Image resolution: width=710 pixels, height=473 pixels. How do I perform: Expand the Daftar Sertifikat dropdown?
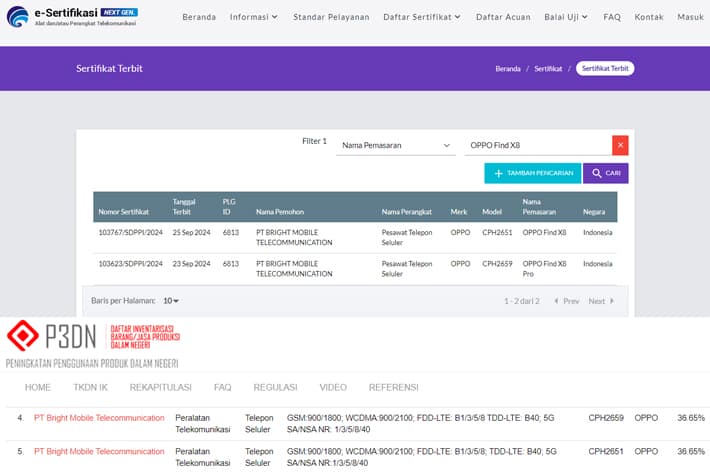(x=422, y=17)
